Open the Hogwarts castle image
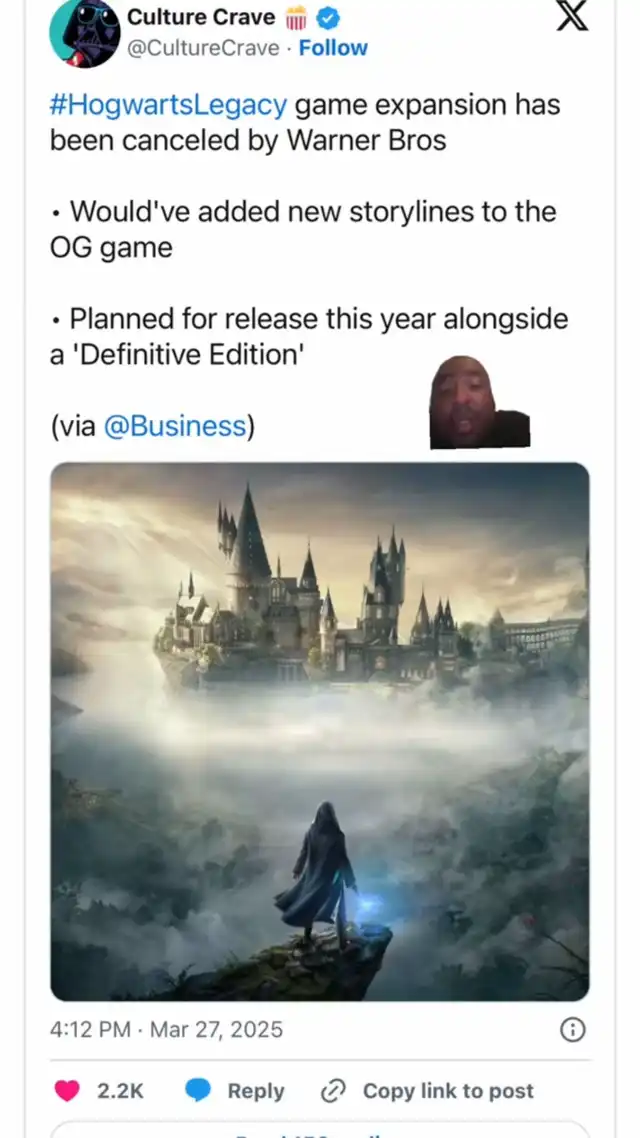 click(x=319, y=732)
